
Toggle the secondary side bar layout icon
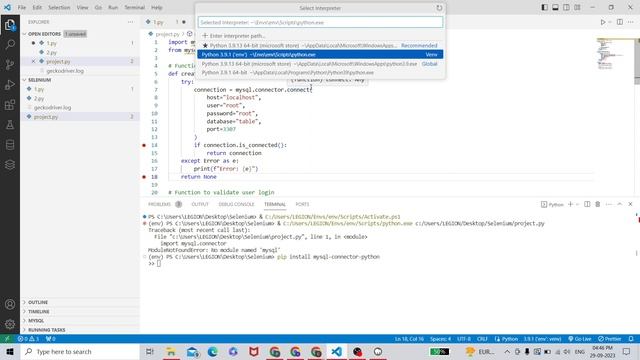tap(567, 7)
